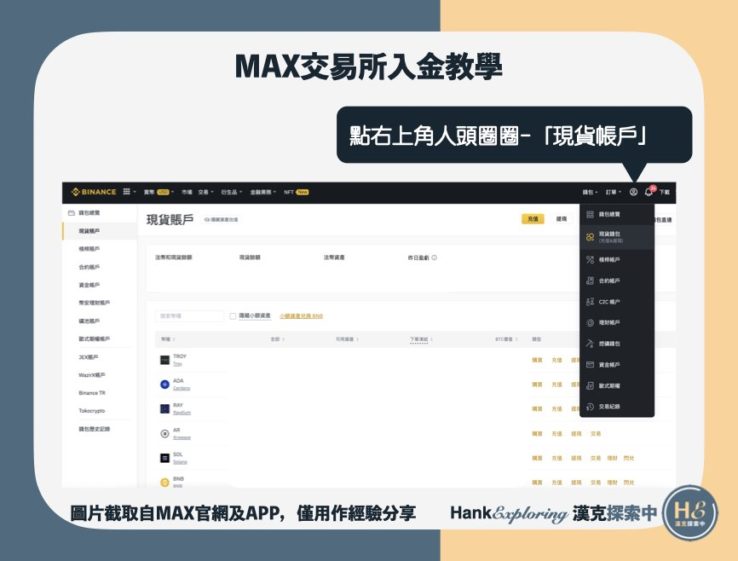The image size is (738, 561).
Task: Open the apps grid menu icon
Action: [127, 192]
